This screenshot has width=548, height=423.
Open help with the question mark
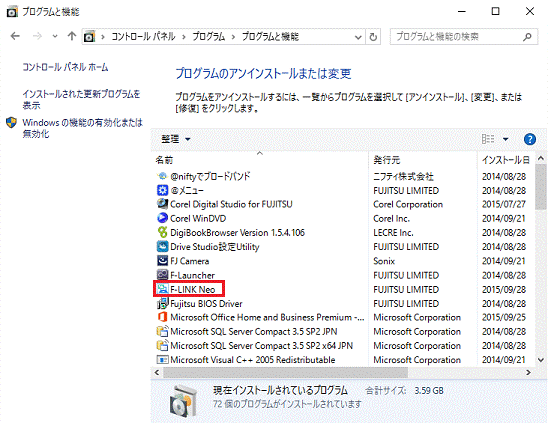pos(530,139)
